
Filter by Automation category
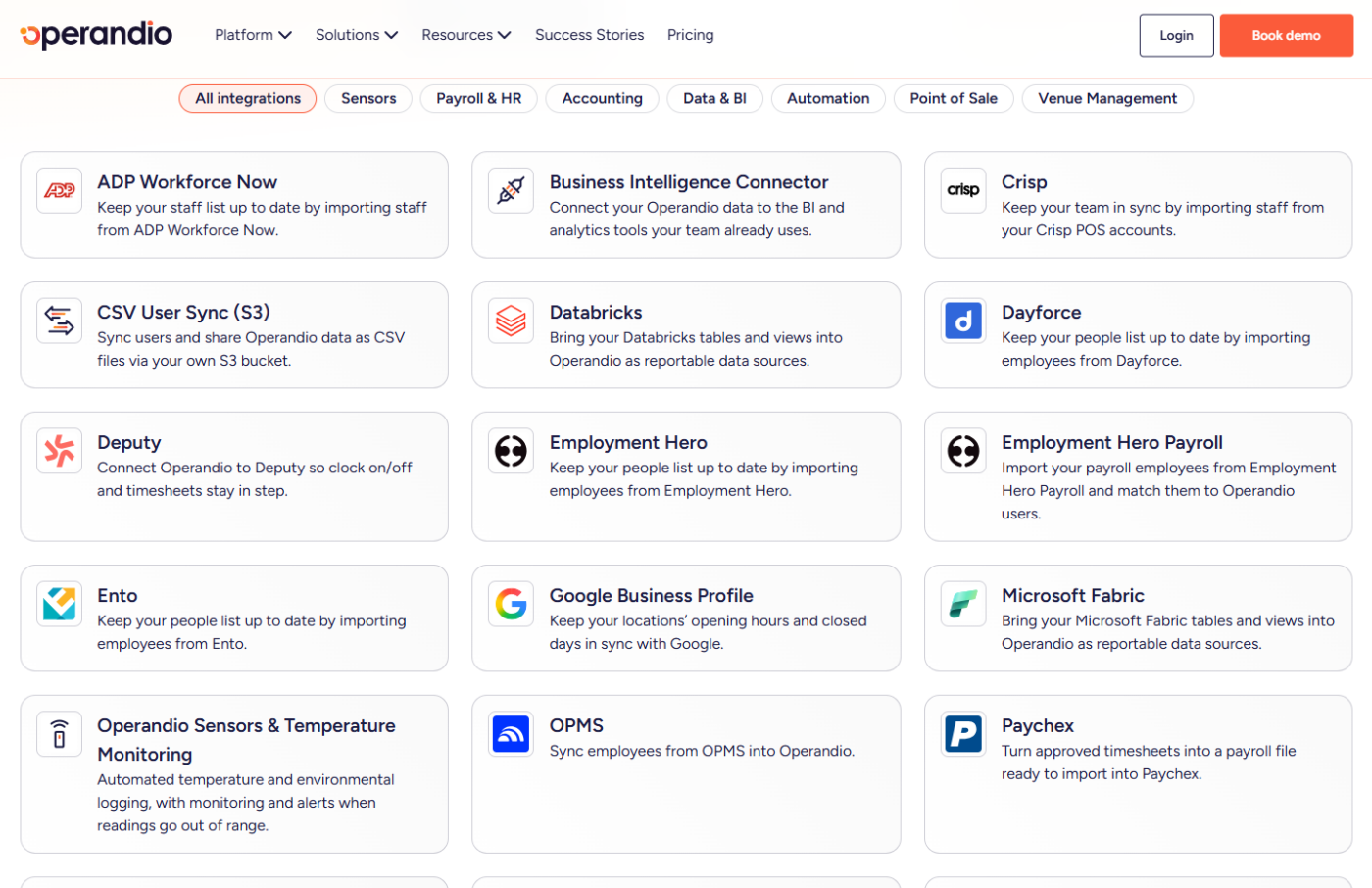(828, 98)
